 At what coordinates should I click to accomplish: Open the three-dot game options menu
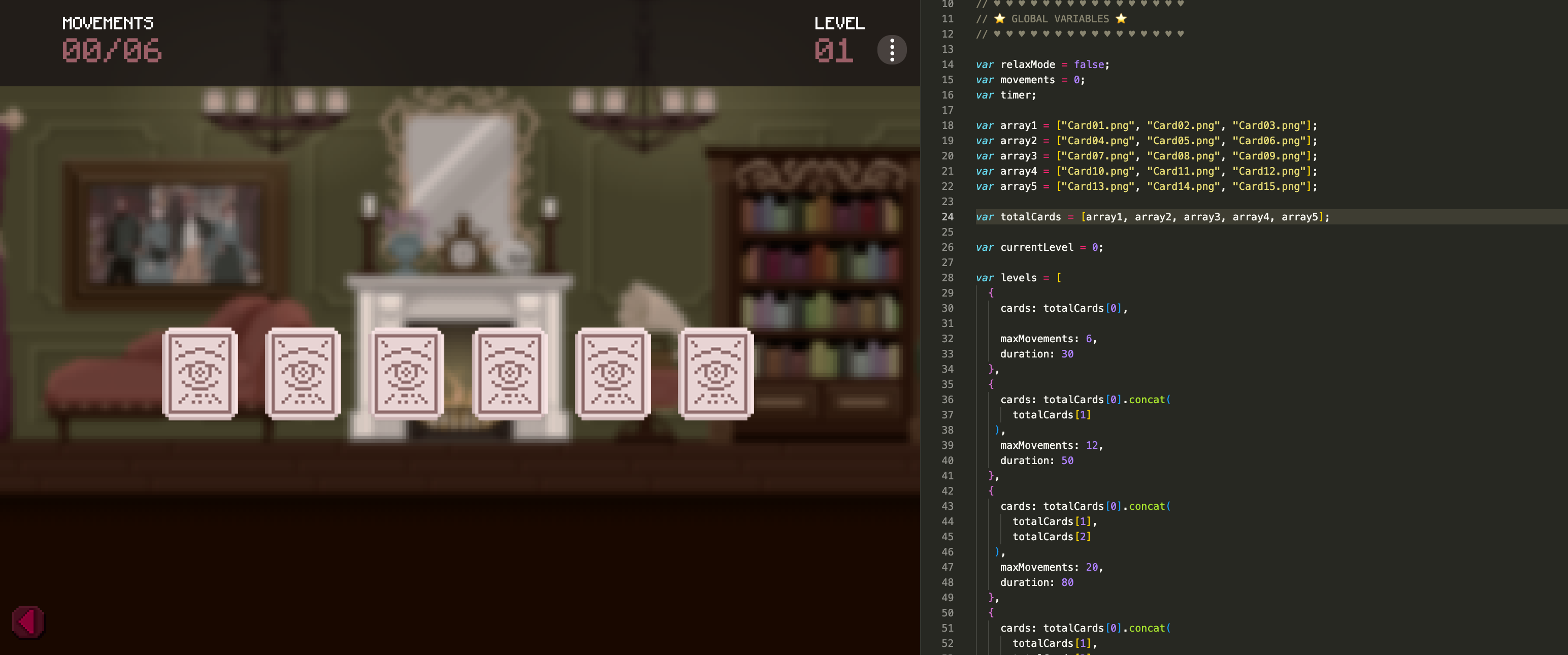click(x=892, y=50)
